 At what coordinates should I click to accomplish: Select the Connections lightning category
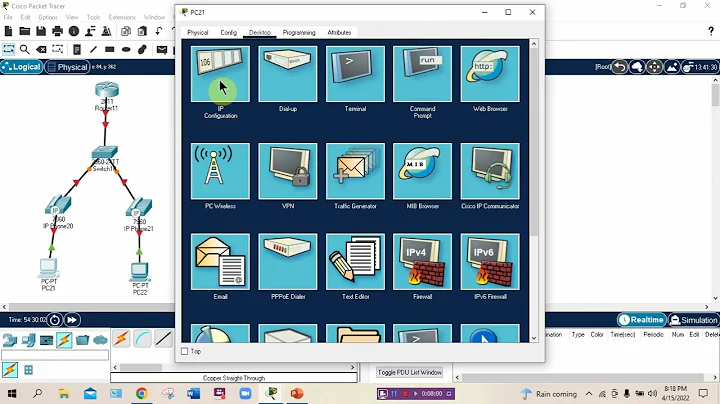click(x=64, y=340)
